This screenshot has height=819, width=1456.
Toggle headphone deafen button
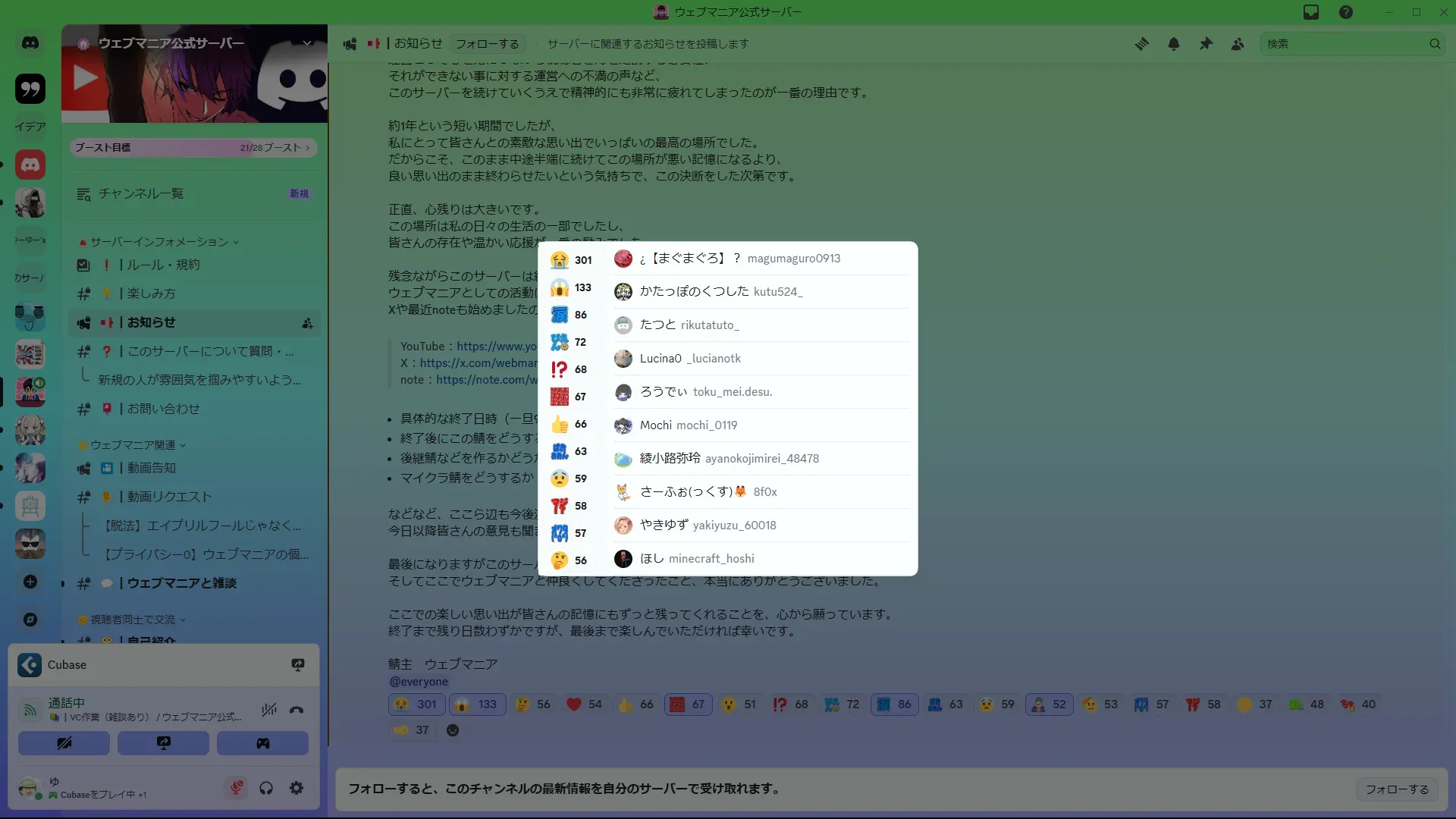pyautogui.click(x=266, y=788)
